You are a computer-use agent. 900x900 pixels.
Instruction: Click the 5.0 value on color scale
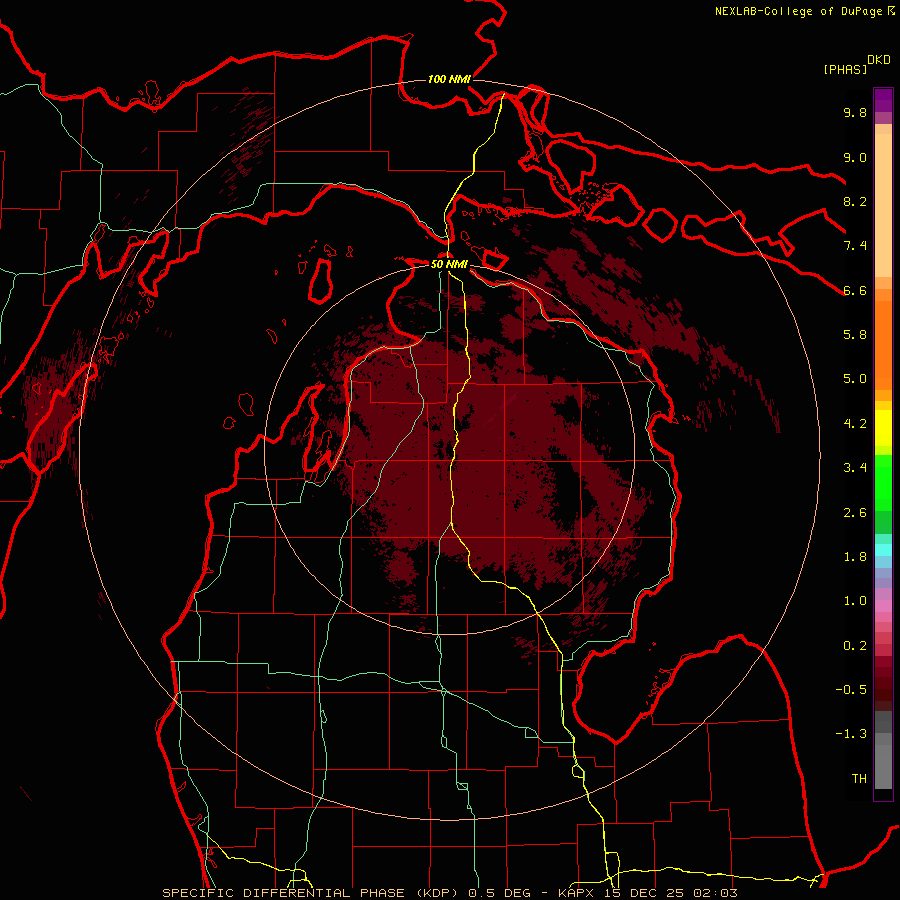coord(855,379)
